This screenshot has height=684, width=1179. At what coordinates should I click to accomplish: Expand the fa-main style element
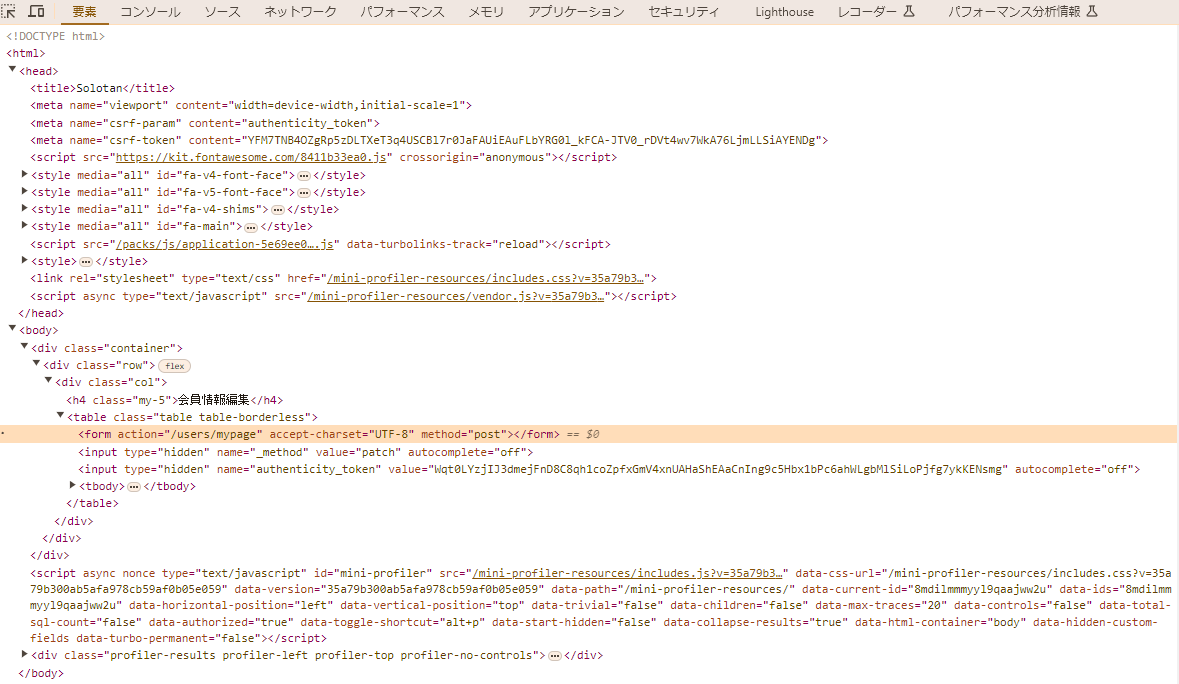(x=25, y=225)
